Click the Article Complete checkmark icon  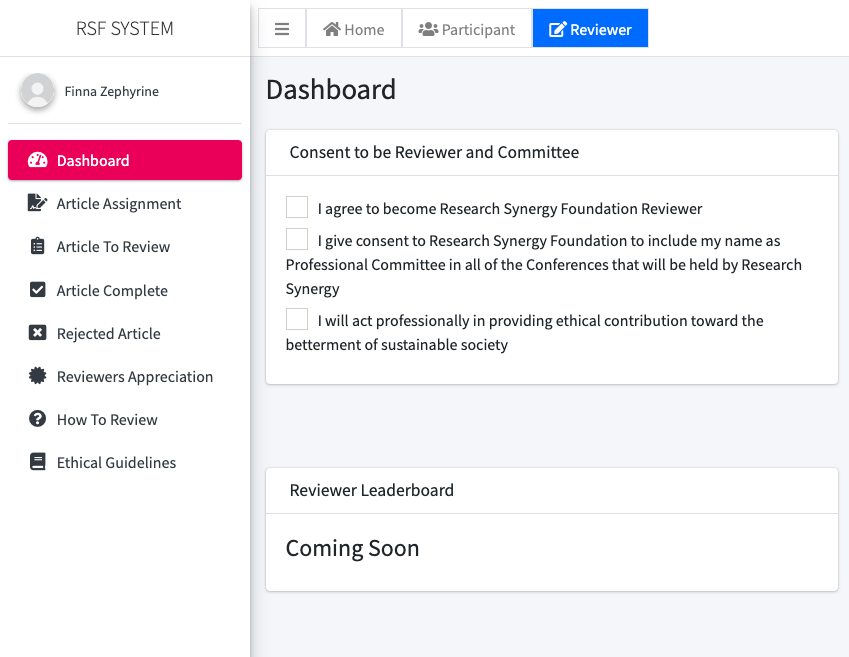click(x=37, y=290)
